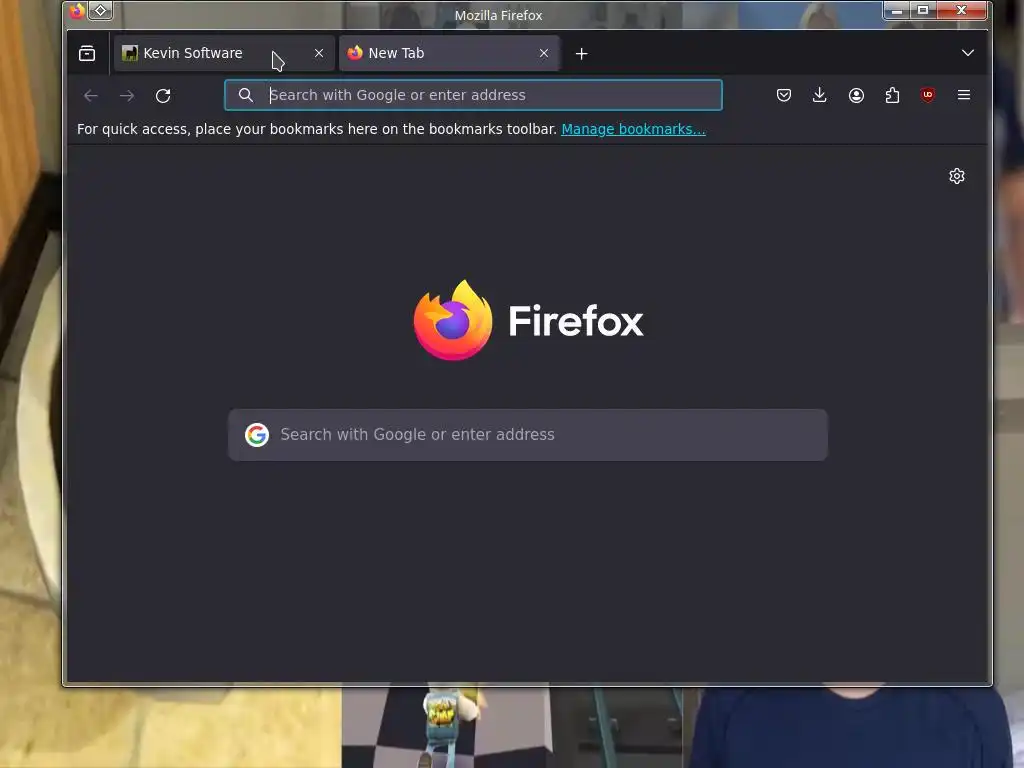Close the New Tab tab
Screen dimensions: 1024x768
point(544,53)
